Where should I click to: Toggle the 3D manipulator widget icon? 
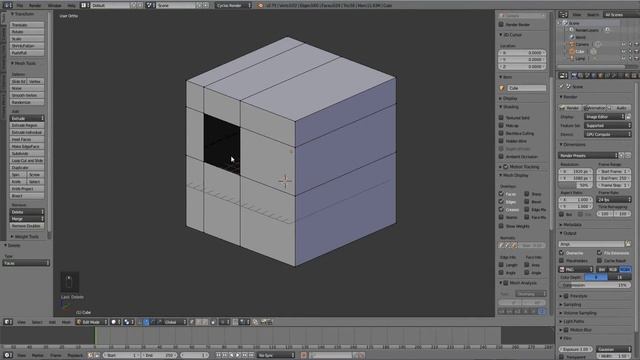(140, 322)
